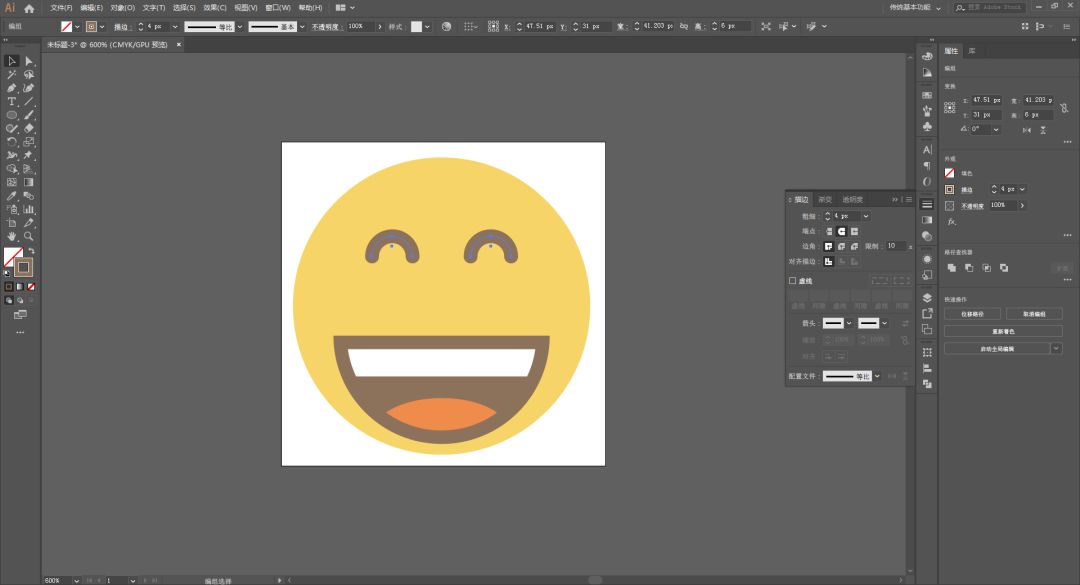Open the Layers panel icon

(927, 297)
